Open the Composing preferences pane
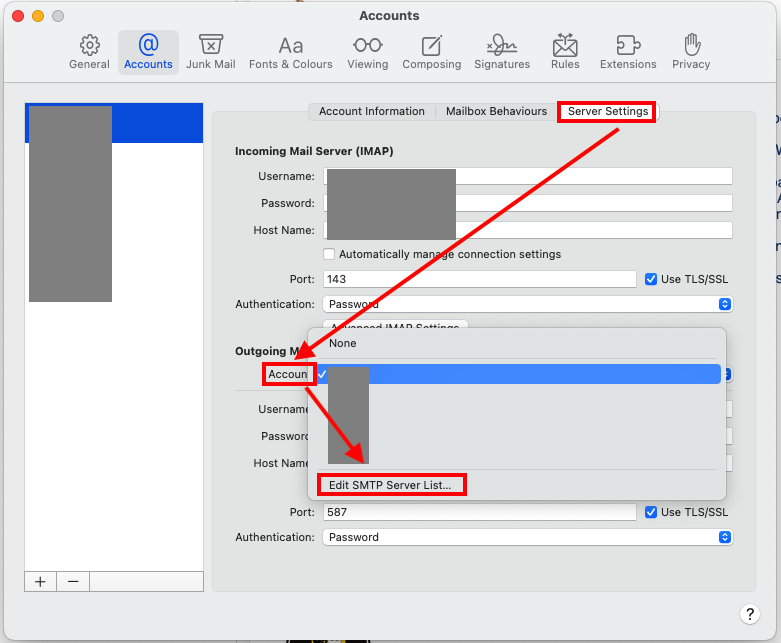Viewport: 781px width, 643px height. pyautogui.click(x=431, y=52)
